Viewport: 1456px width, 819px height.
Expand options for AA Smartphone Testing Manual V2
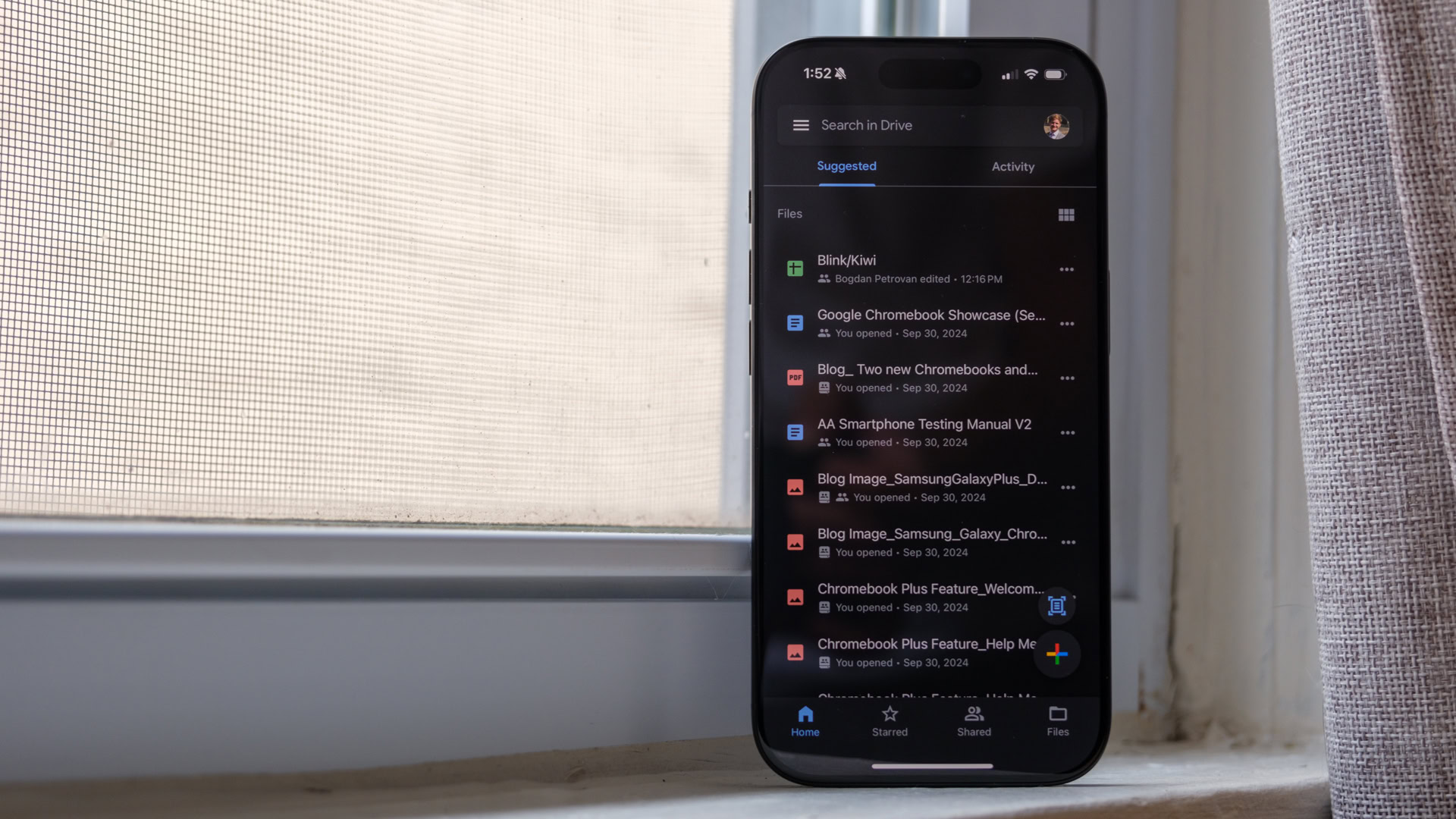1067,432
